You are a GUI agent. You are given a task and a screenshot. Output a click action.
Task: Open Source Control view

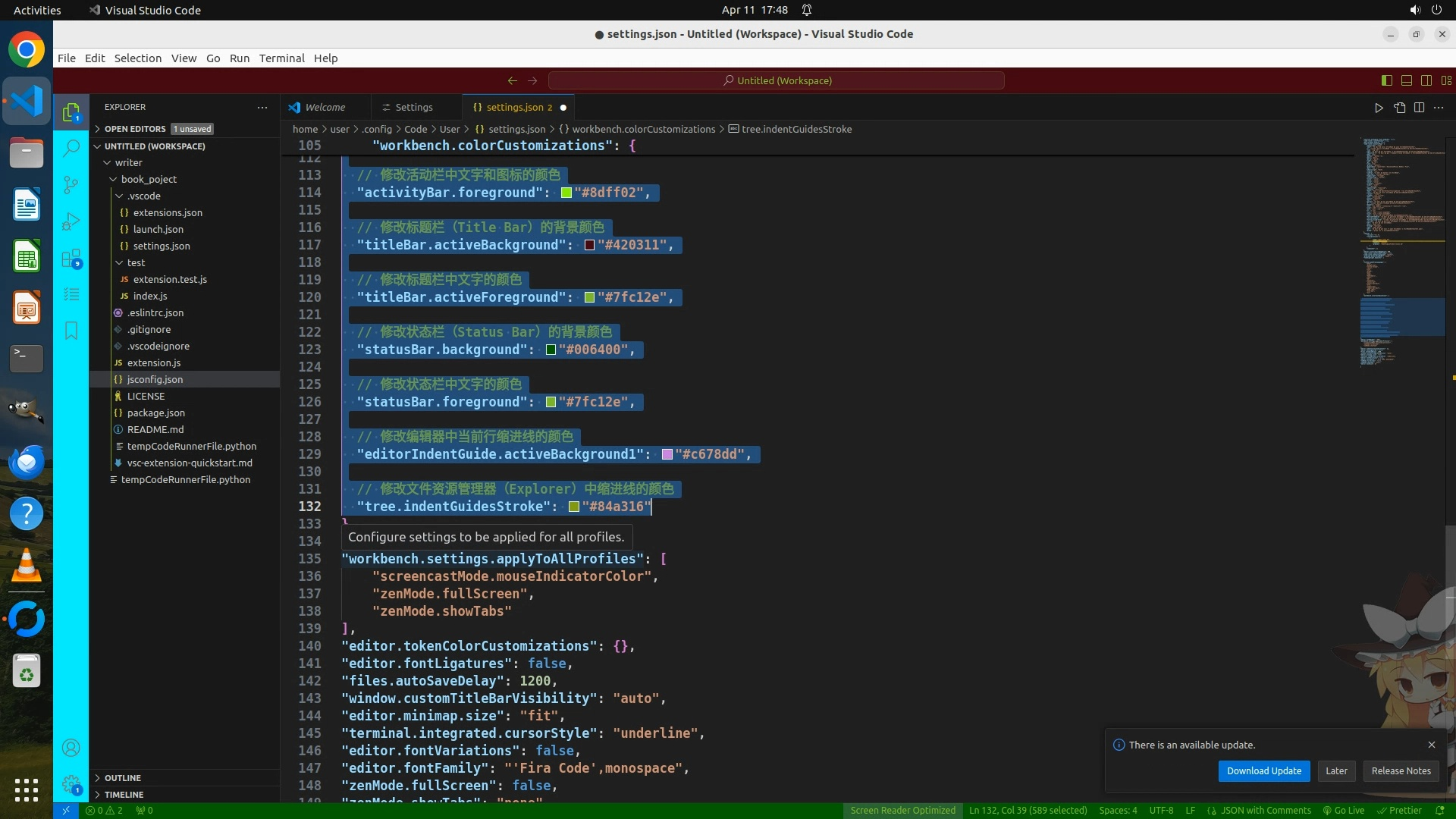point(71,184)
